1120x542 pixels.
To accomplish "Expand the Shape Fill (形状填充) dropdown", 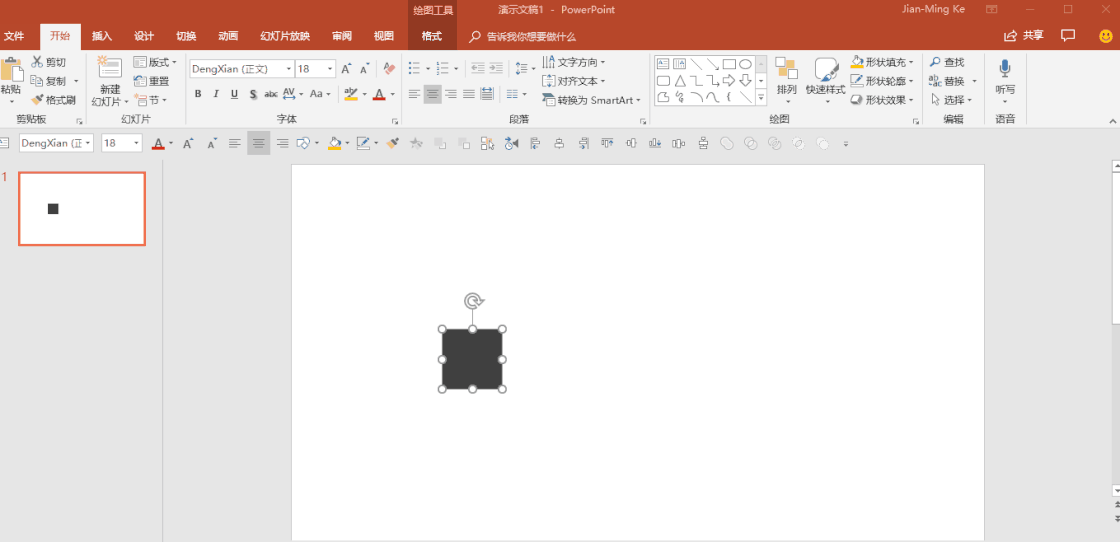I will [x=911, y=62].
